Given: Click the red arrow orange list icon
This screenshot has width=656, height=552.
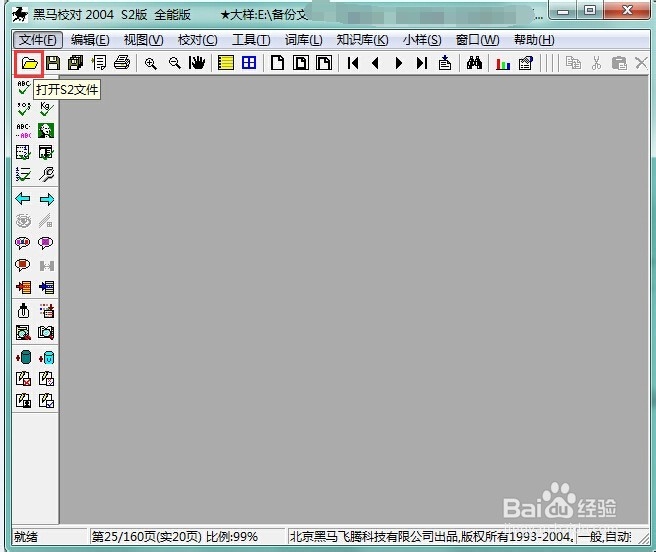Looking at the screenshot, I should [x=23, y=287].
